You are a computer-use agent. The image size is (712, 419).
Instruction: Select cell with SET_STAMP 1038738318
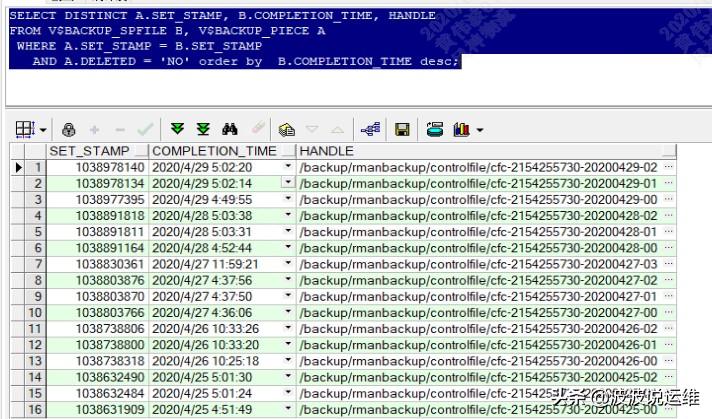[x=98, y=361]
